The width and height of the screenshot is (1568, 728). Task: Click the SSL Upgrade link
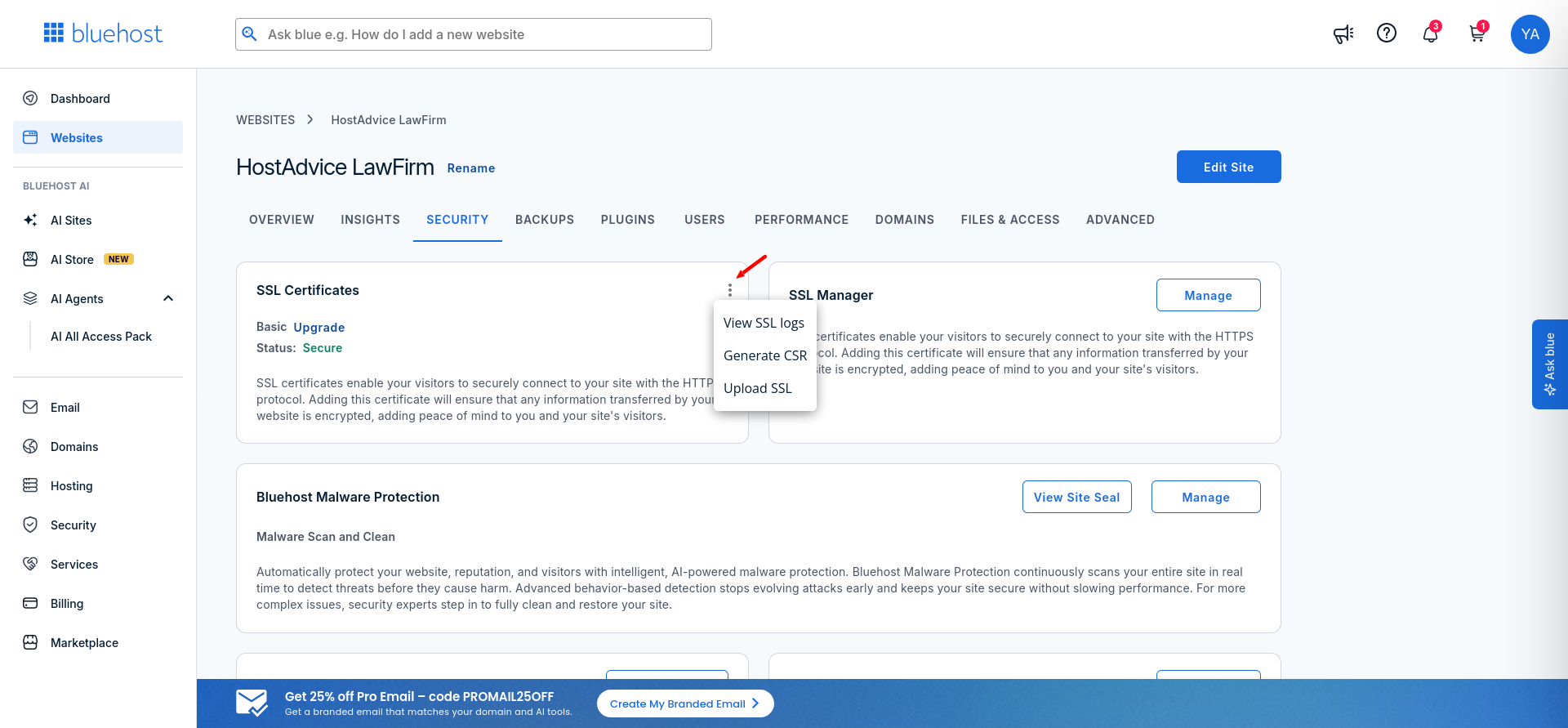(x=319, y=328)
